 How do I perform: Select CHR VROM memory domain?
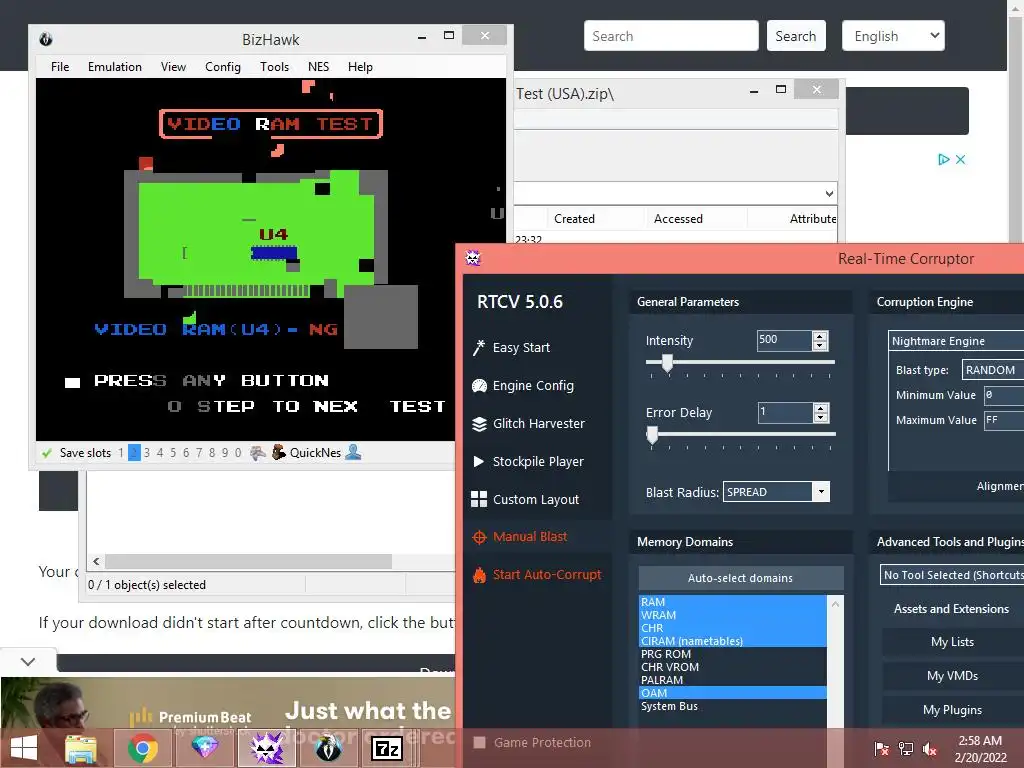point(732,667)
